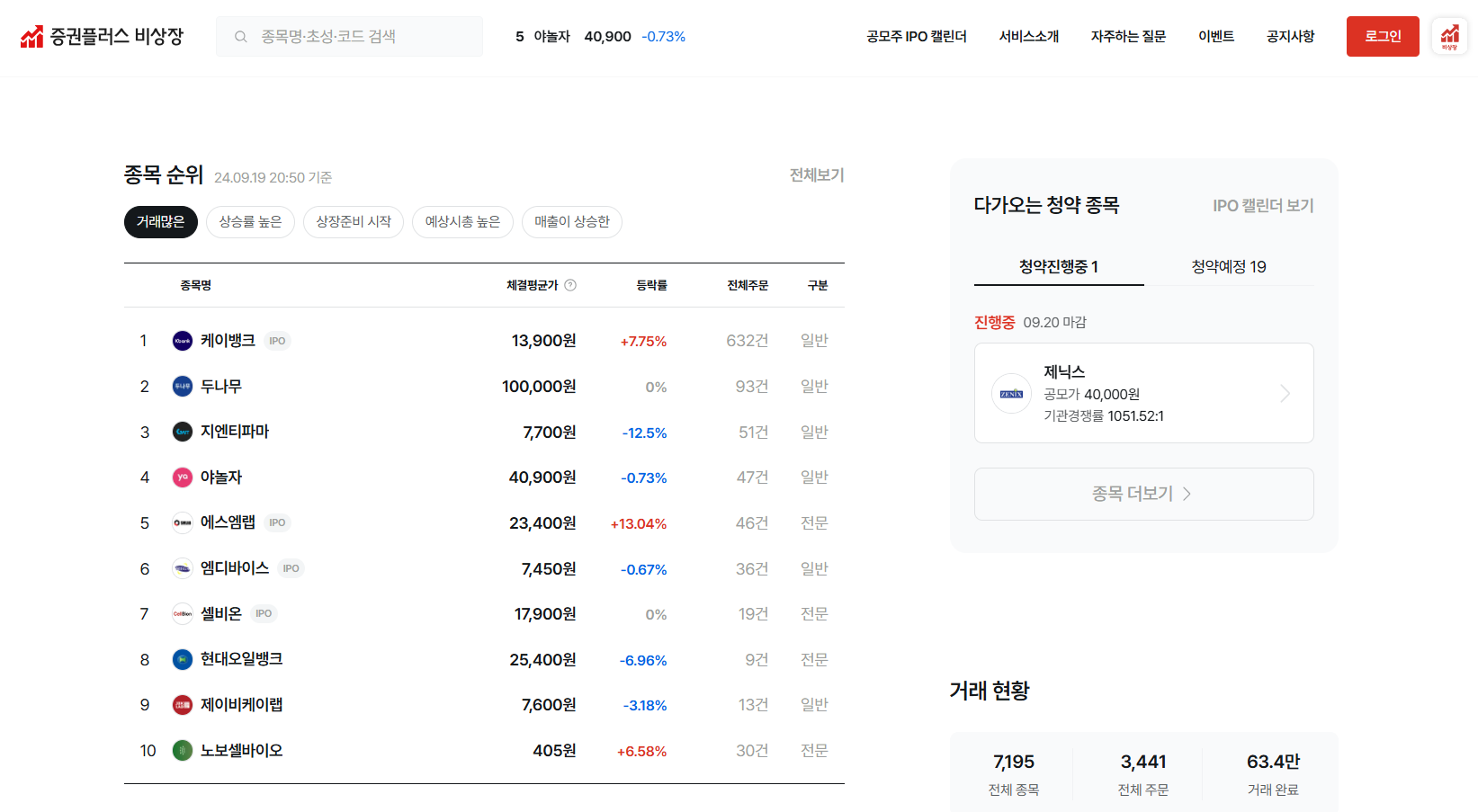1478x812 pixels.
Task: Open the 체결평균가 help question mark icon
Action: coord(569,285)
